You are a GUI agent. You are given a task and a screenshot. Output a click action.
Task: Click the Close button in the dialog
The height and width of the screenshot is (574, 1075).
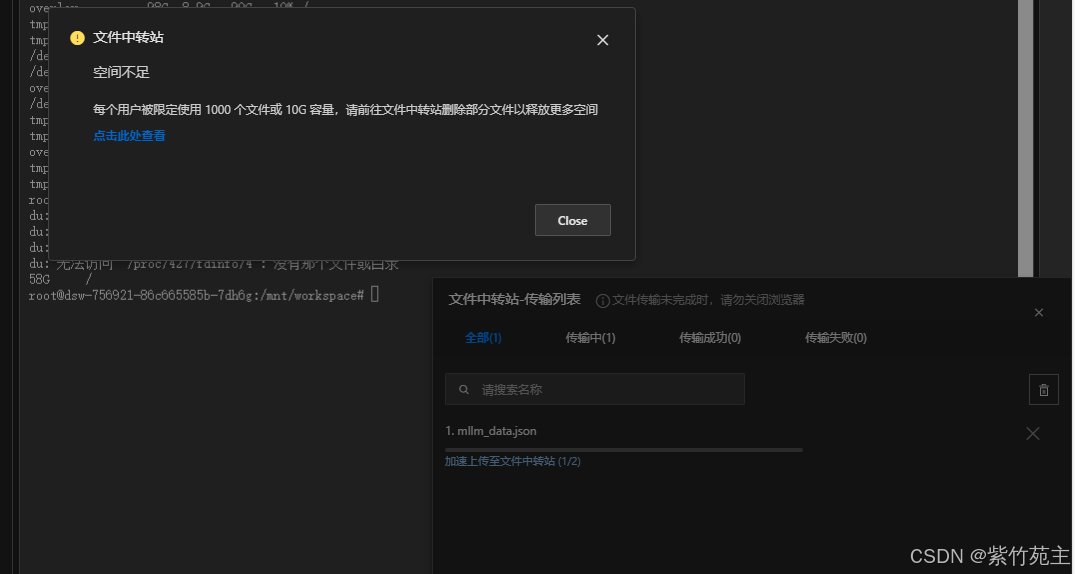572,220
